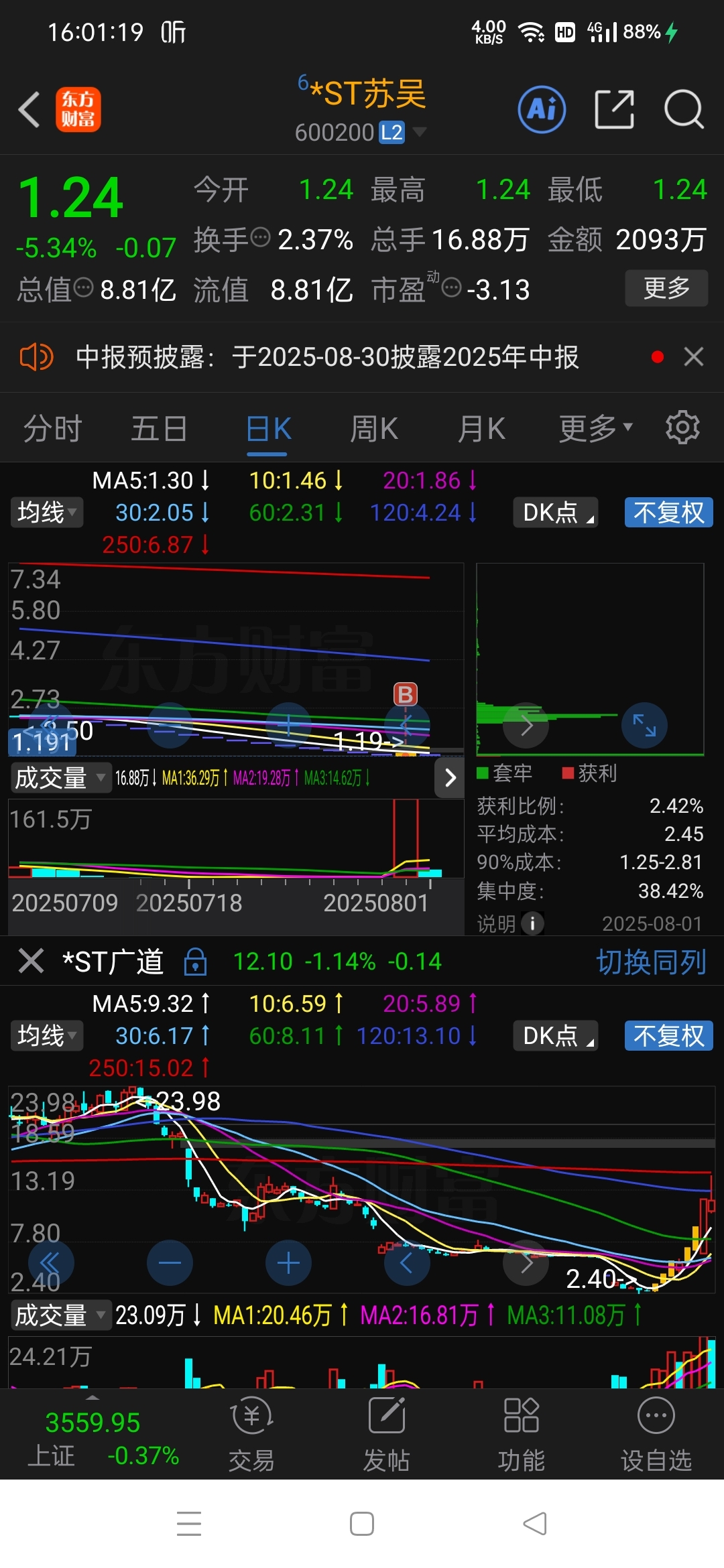Open upper DK点 dropdown
This screenshot has height=1568, width=724.
click(x=556, y=513)
